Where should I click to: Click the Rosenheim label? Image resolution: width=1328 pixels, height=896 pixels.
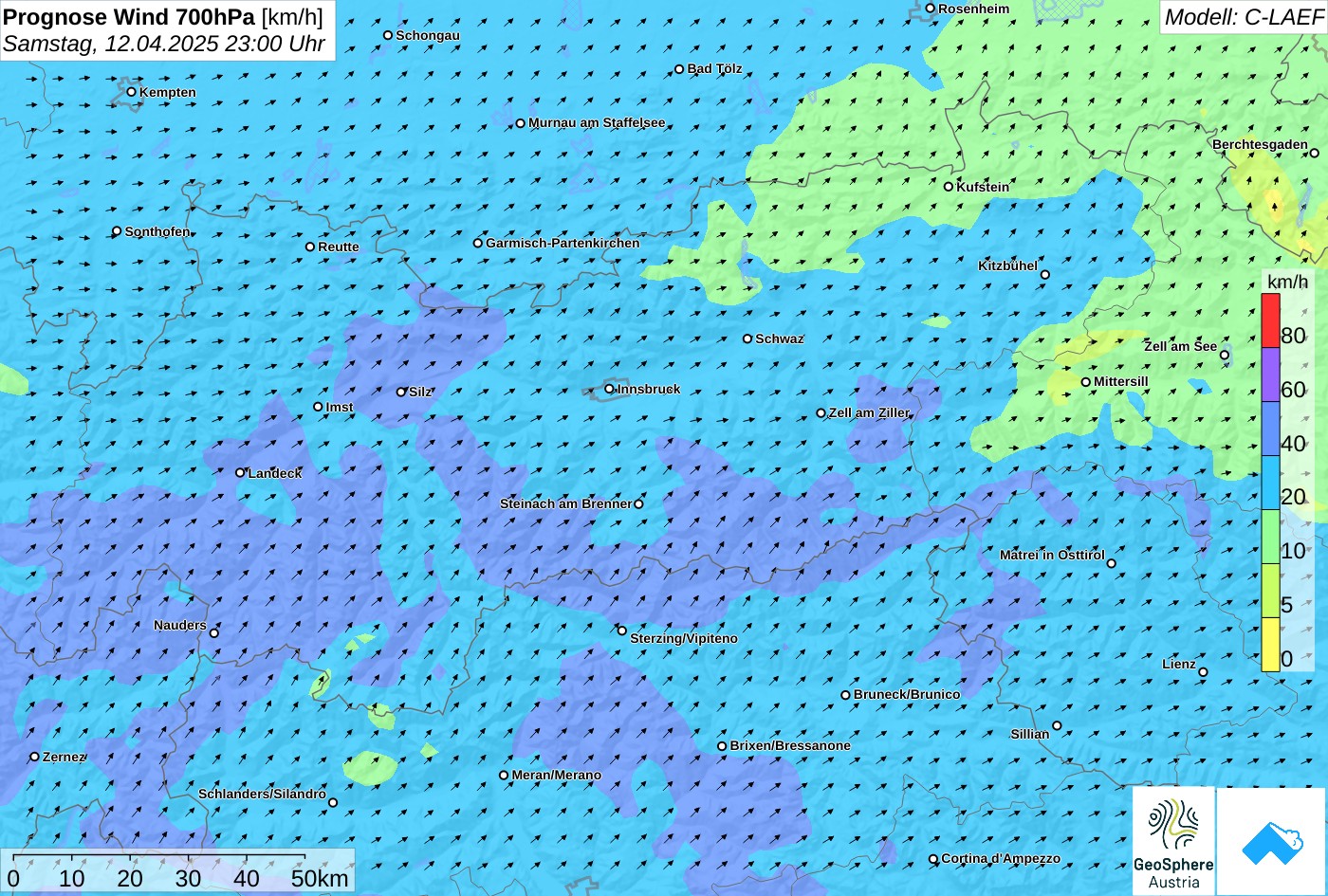[x=973, y=9]
